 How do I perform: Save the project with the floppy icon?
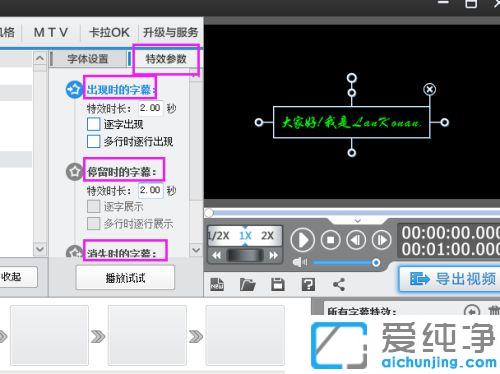278,284
